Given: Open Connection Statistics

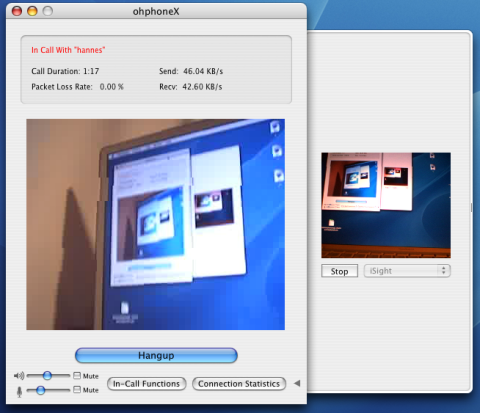Looking at the screenshot, I should [x=239, y=384].
